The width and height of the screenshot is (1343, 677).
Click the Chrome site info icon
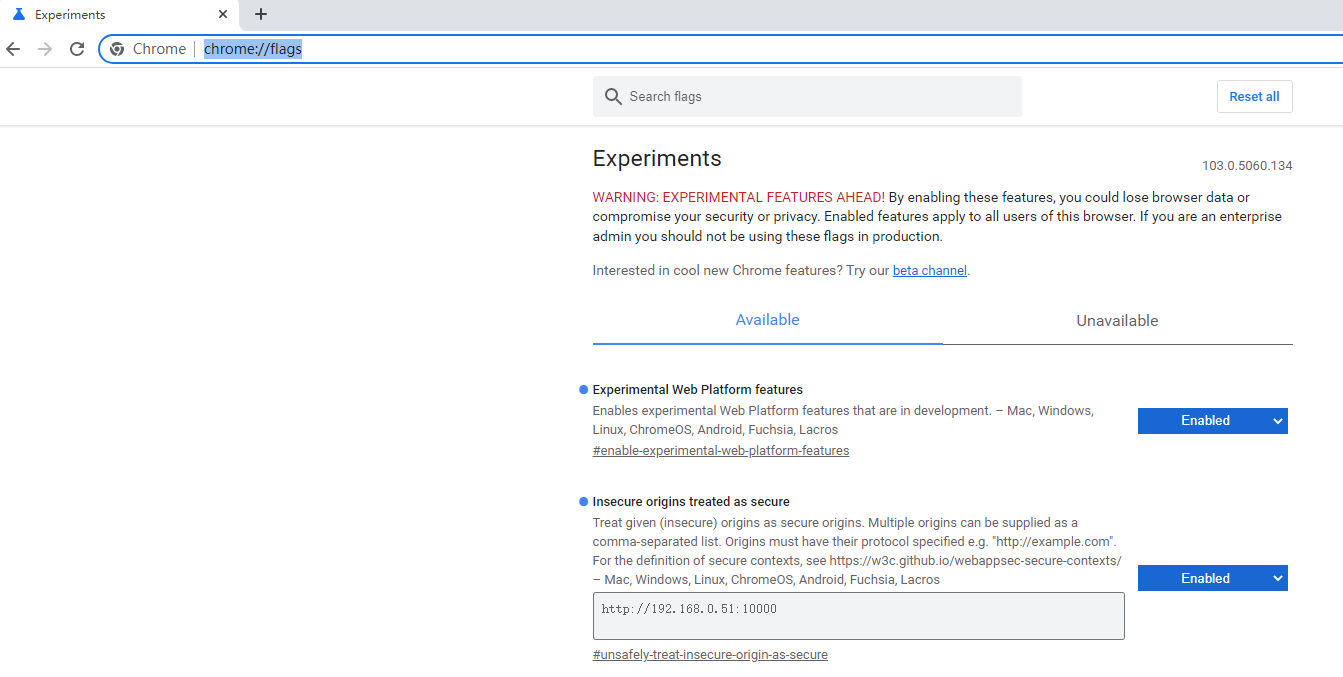(x=117, y=49)
